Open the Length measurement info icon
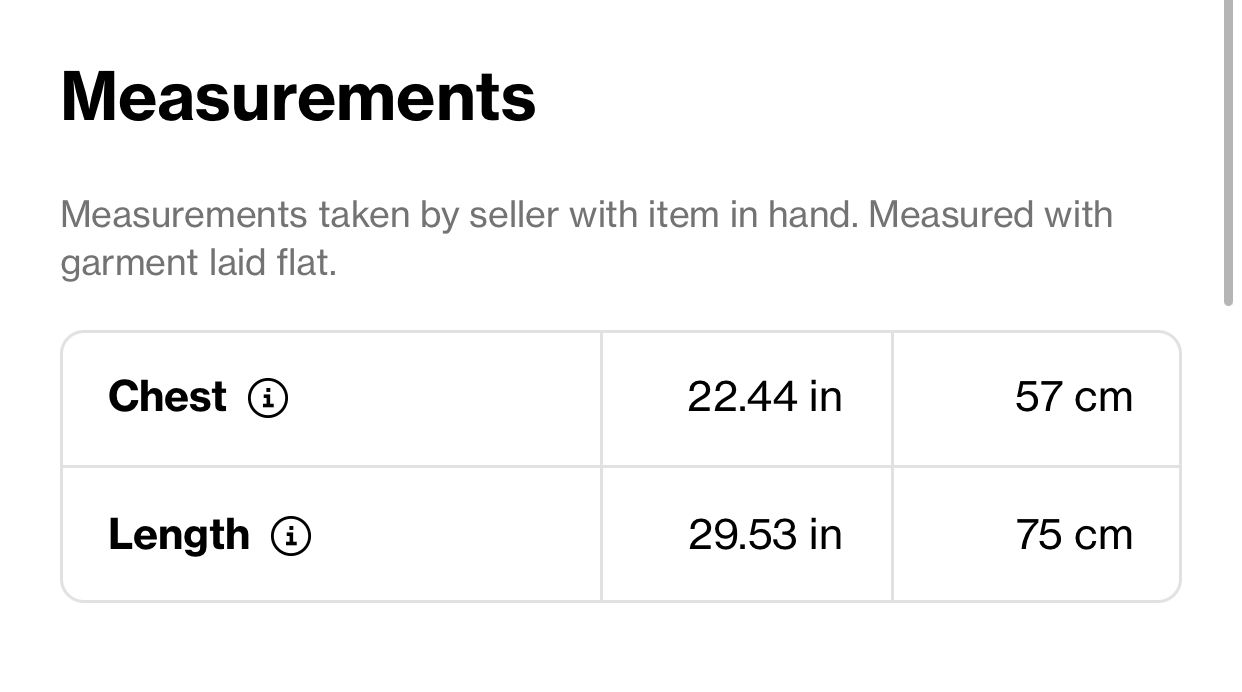 pyautogui.click(x=291, y=537)
